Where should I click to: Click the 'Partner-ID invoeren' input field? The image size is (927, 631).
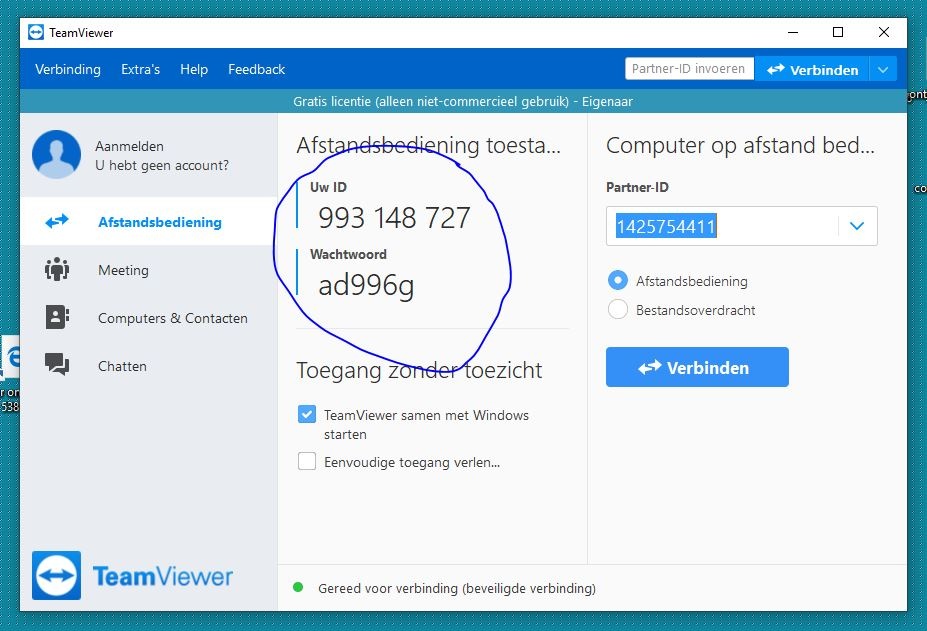[x=689, y=69]
